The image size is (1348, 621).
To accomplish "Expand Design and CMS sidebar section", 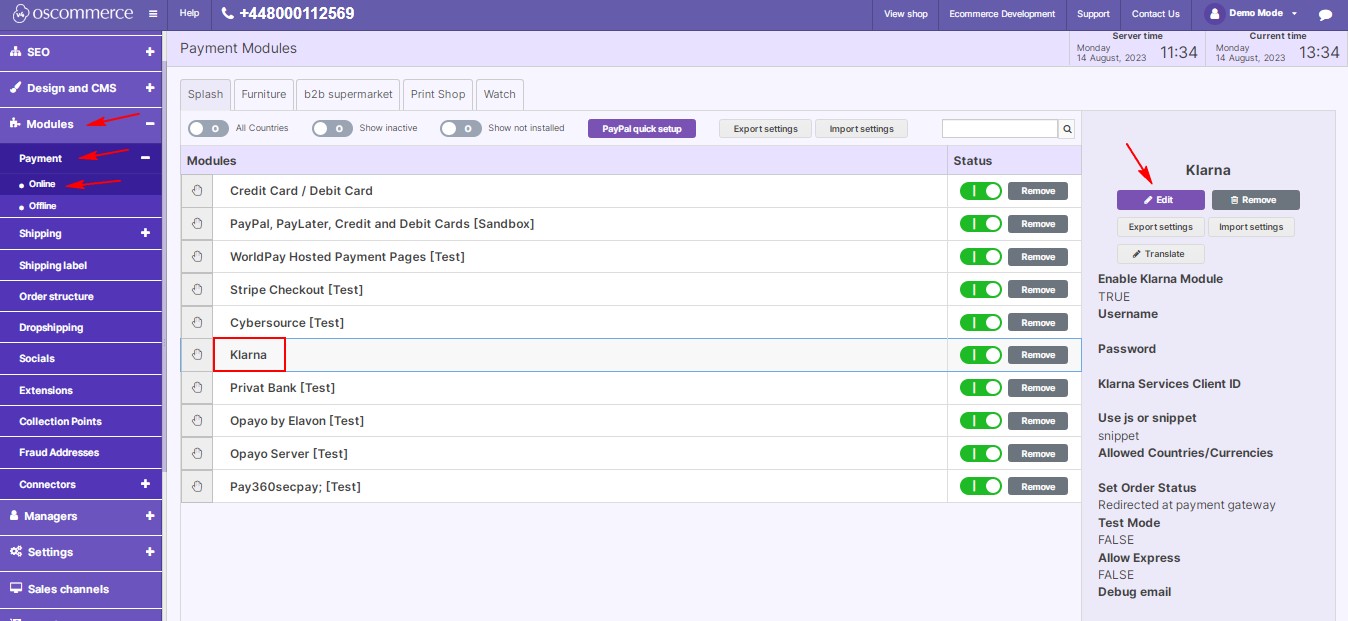I will (x=150, y=88).
